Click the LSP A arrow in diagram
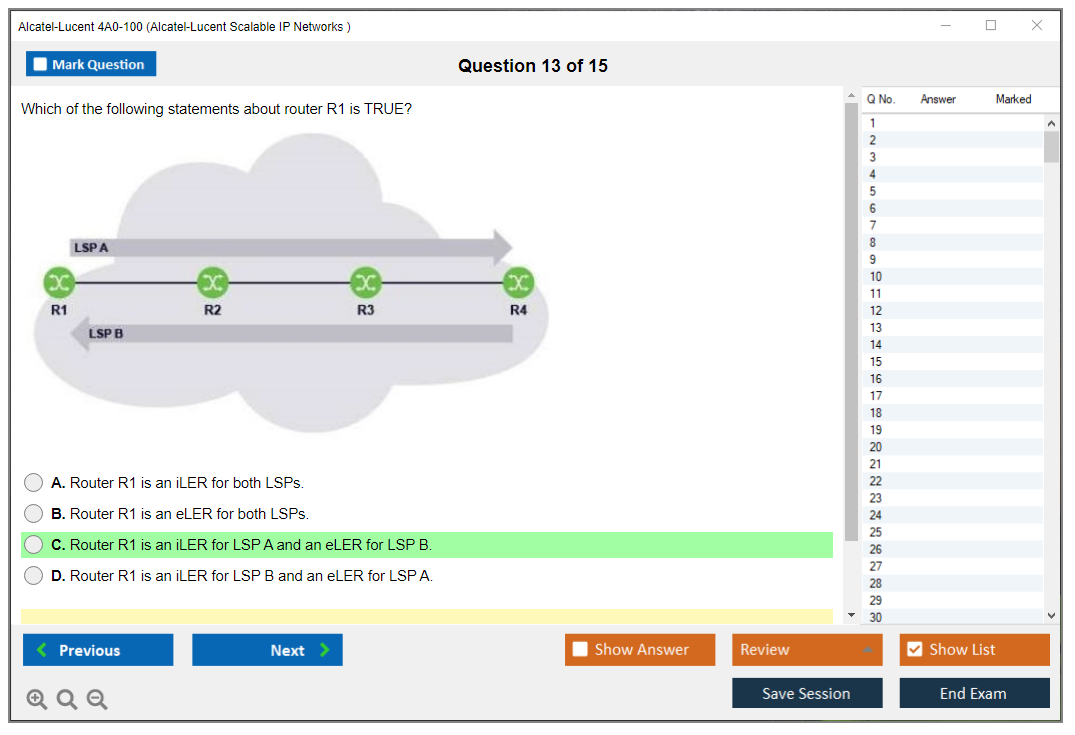The image size is (1075, 735). click(x=290, y=247)
